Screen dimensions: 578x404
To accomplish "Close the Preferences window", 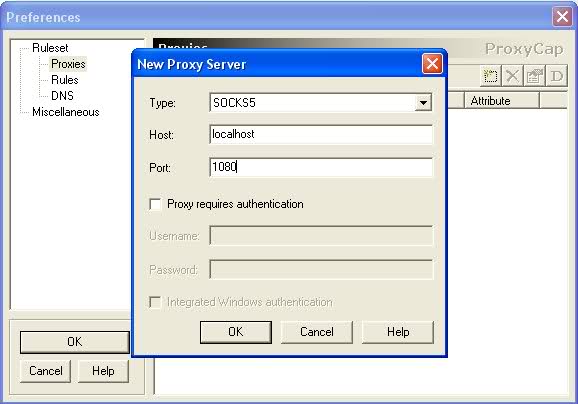I will (562, 17).
